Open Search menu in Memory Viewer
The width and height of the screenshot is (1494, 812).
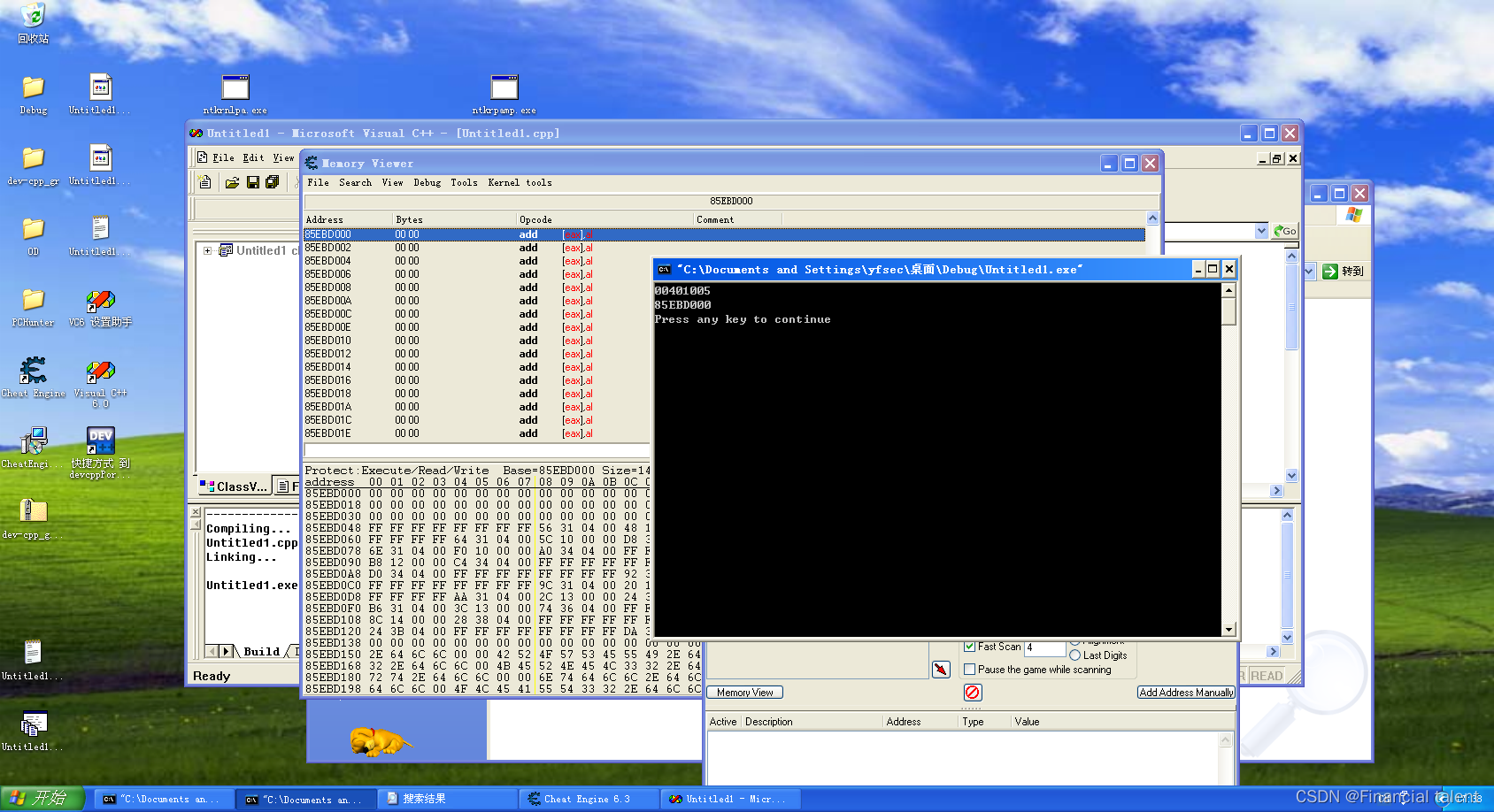coord(355,182)
